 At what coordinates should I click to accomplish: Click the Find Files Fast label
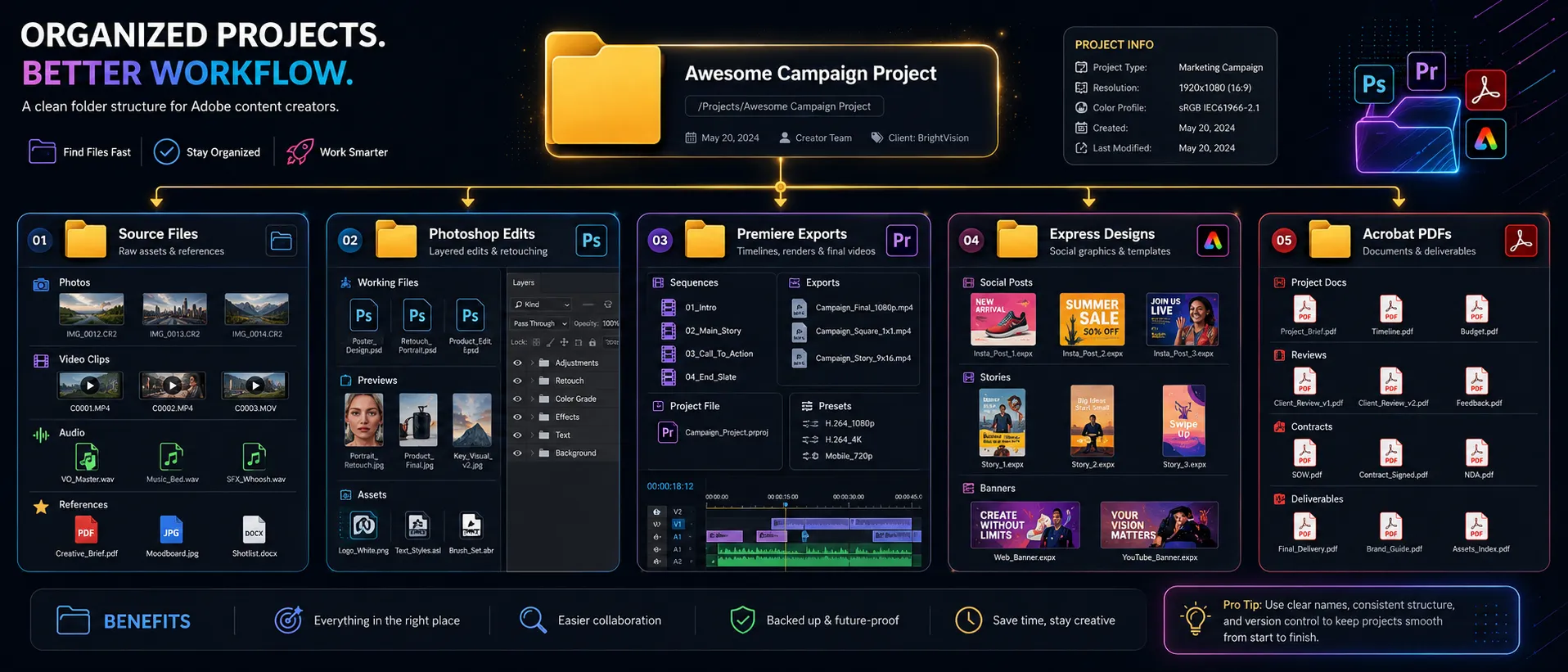(x=97, y=152)
